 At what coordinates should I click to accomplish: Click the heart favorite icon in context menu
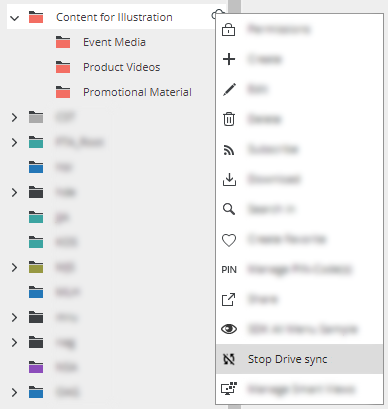[229, 240]
